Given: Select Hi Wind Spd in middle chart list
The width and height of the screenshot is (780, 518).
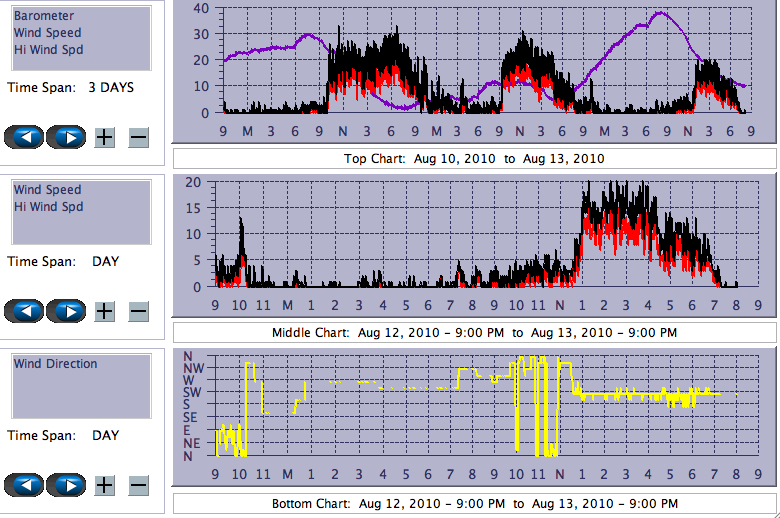Looking at the screenshot, I should pyautogui.click(x=48, y=207).
